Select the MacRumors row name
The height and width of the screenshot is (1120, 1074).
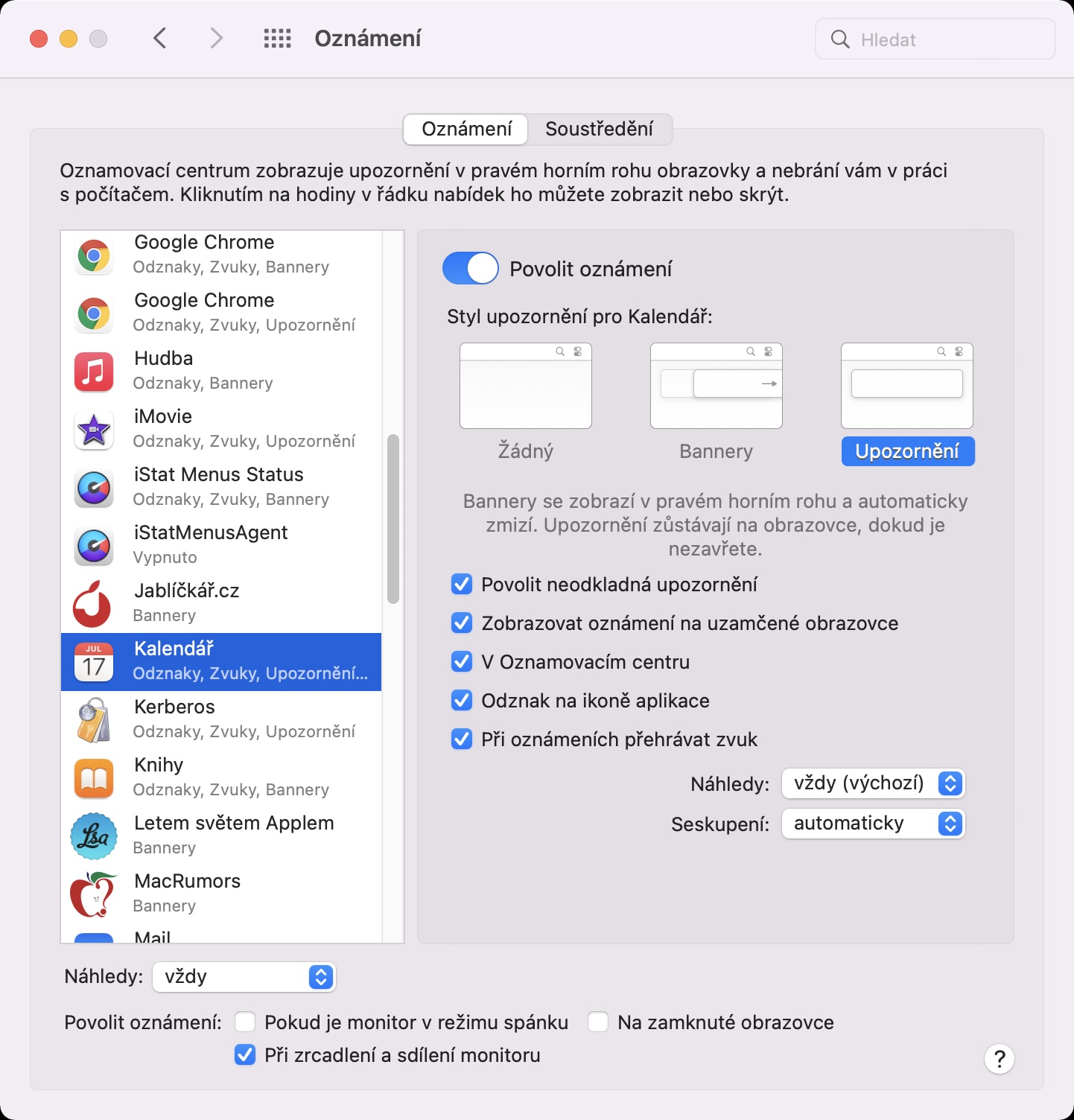[x=188, y=881]
